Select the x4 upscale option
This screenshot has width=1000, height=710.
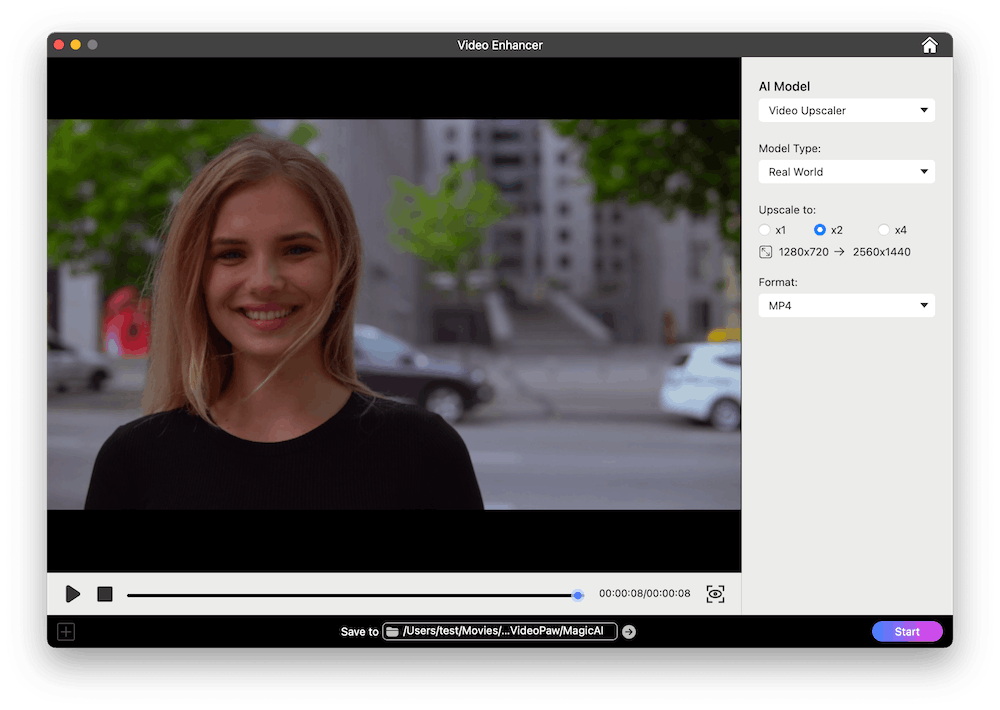tap(884, 230)
